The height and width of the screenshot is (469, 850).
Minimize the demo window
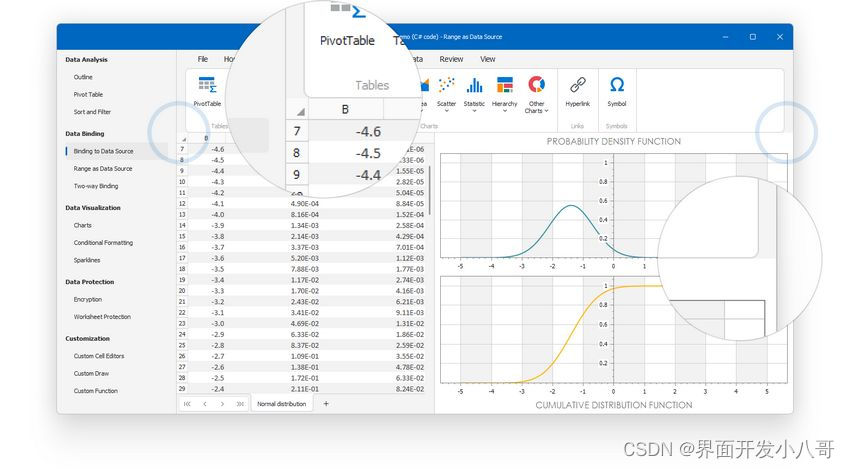tap(725, 37)
